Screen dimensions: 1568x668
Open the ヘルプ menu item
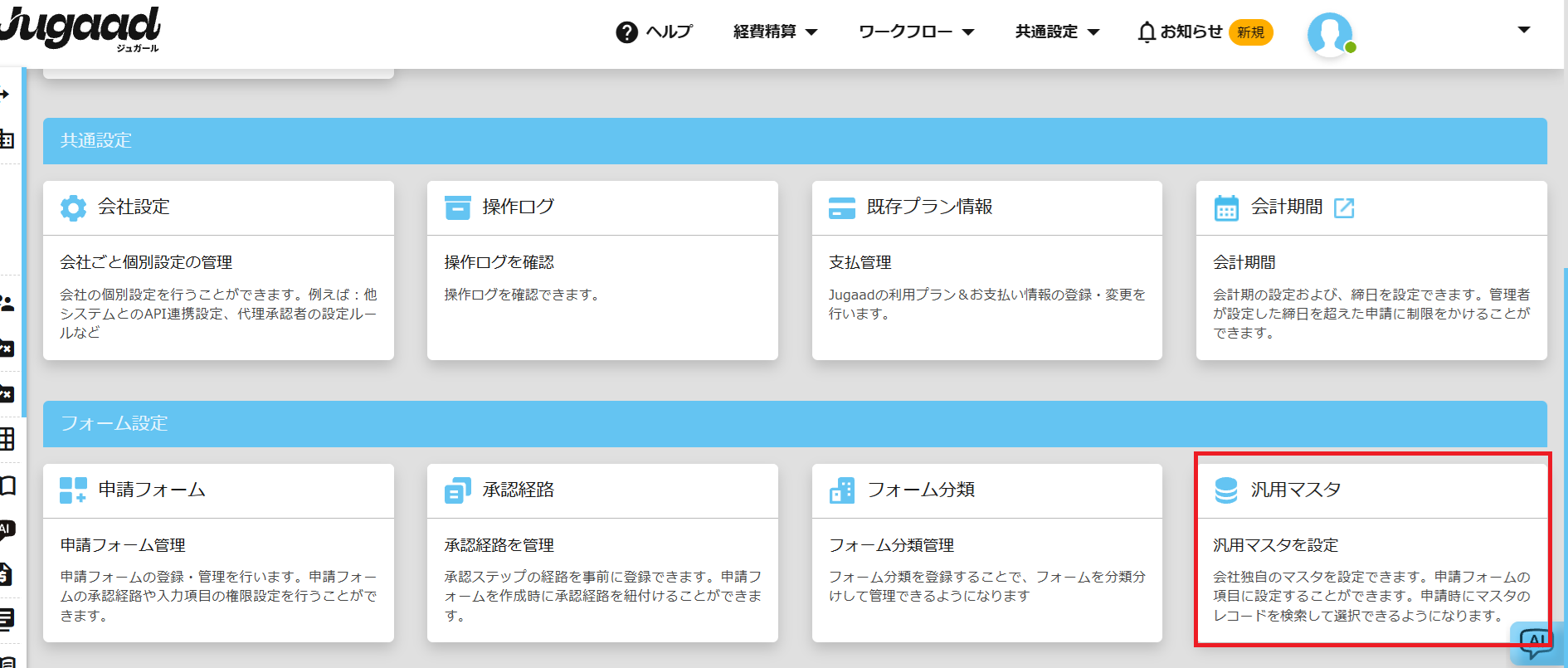tap(654, 32)
